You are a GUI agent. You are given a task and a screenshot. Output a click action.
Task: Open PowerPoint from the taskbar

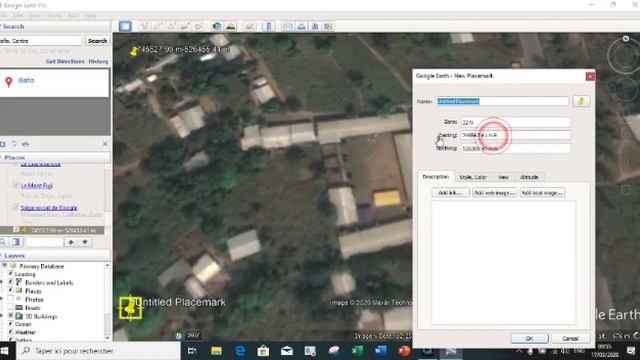coord(404,351)
